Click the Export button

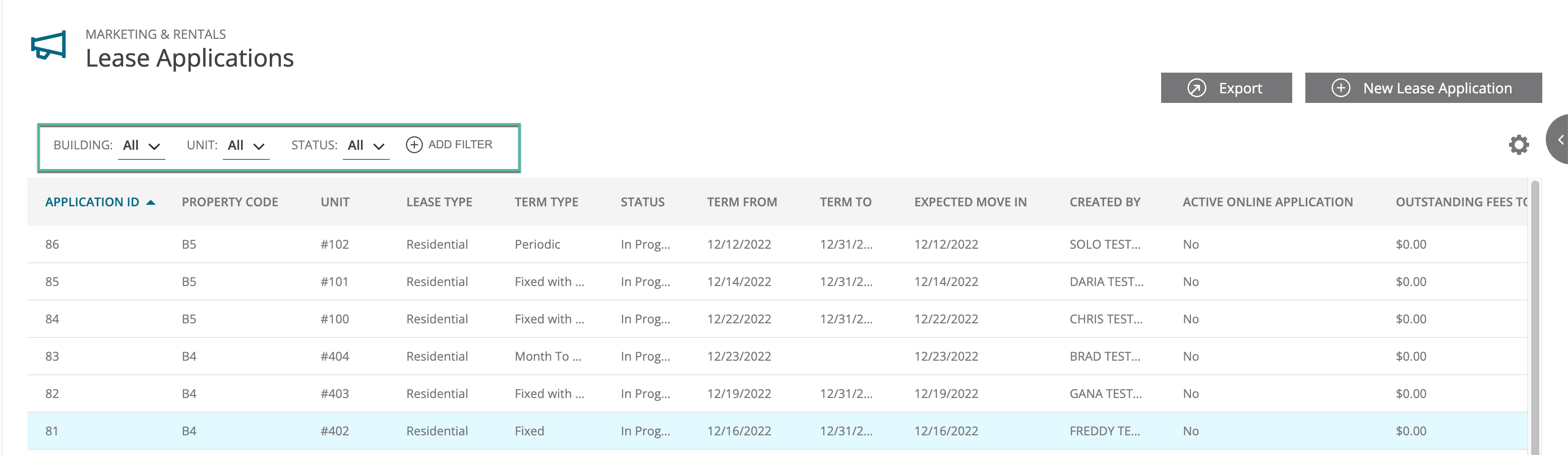(1226, 88)
